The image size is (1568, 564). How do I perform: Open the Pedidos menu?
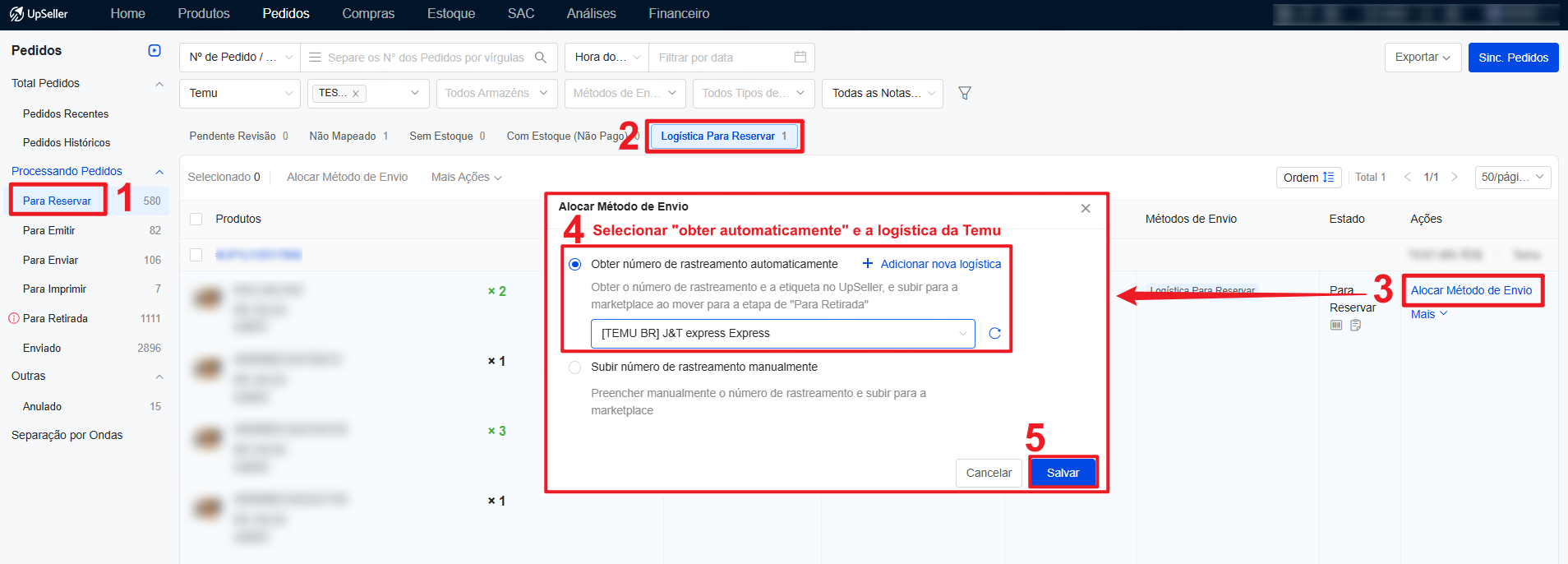tap(286, 14)
